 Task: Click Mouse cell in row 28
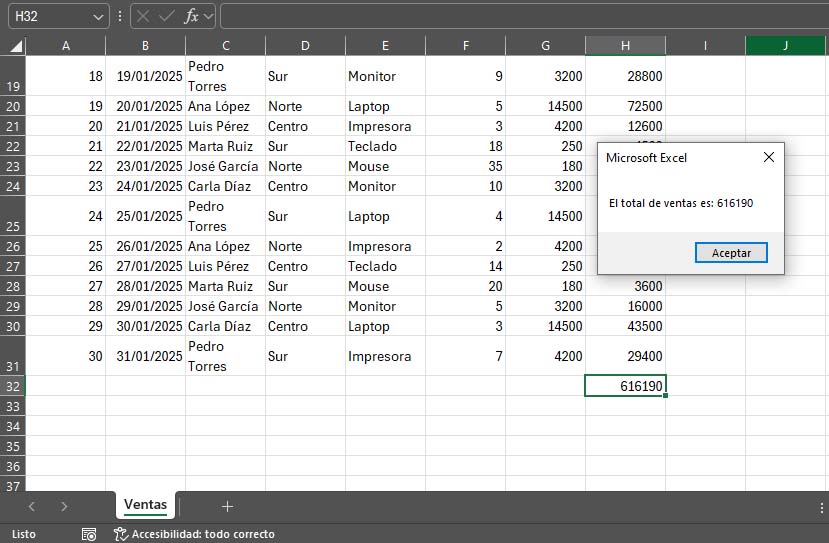(x=385, y=286)
